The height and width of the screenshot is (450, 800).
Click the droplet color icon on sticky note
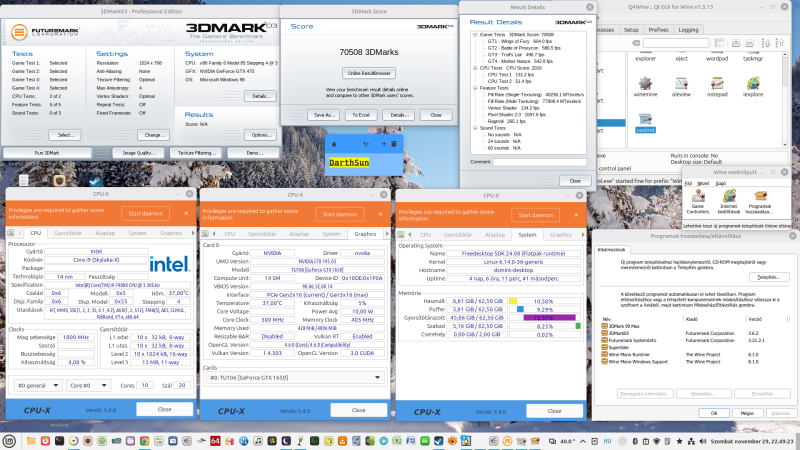[334, 144]
